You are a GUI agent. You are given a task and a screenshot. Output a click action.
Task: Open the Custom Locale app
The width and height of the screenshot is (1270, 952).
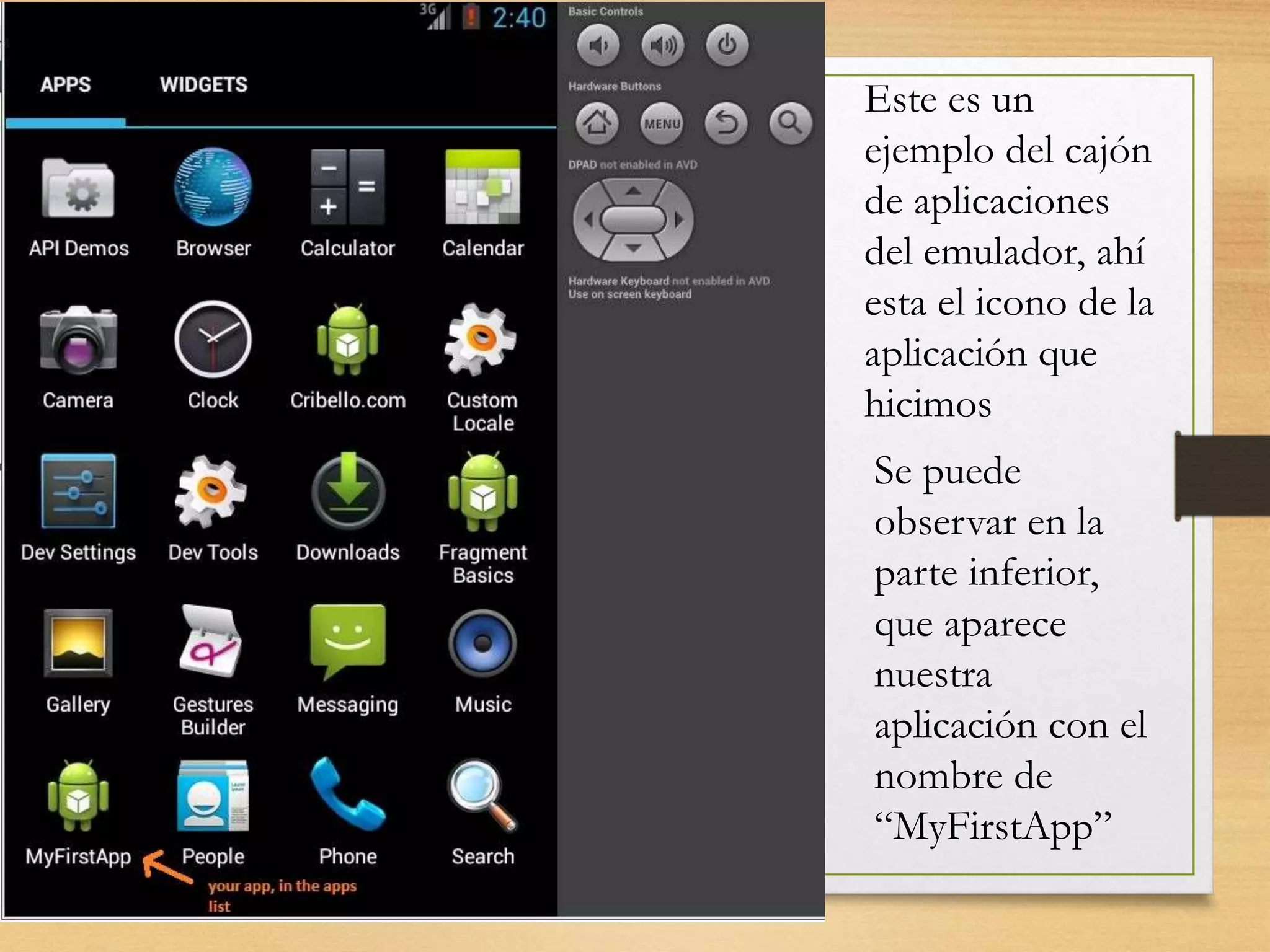coord(483,369)
